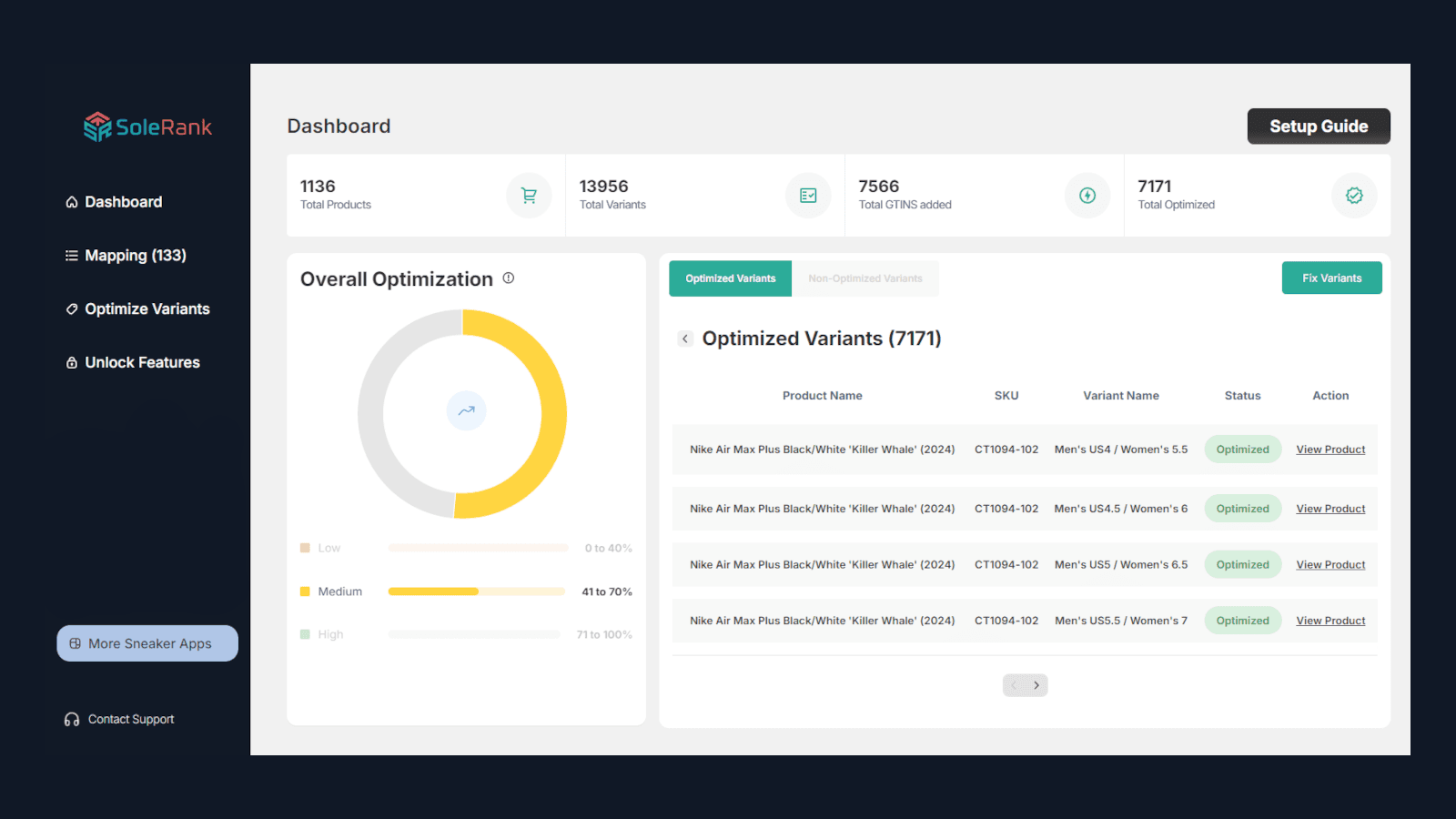
Task: Select the Unlock Features padlock icon
Action: [72, 361]
